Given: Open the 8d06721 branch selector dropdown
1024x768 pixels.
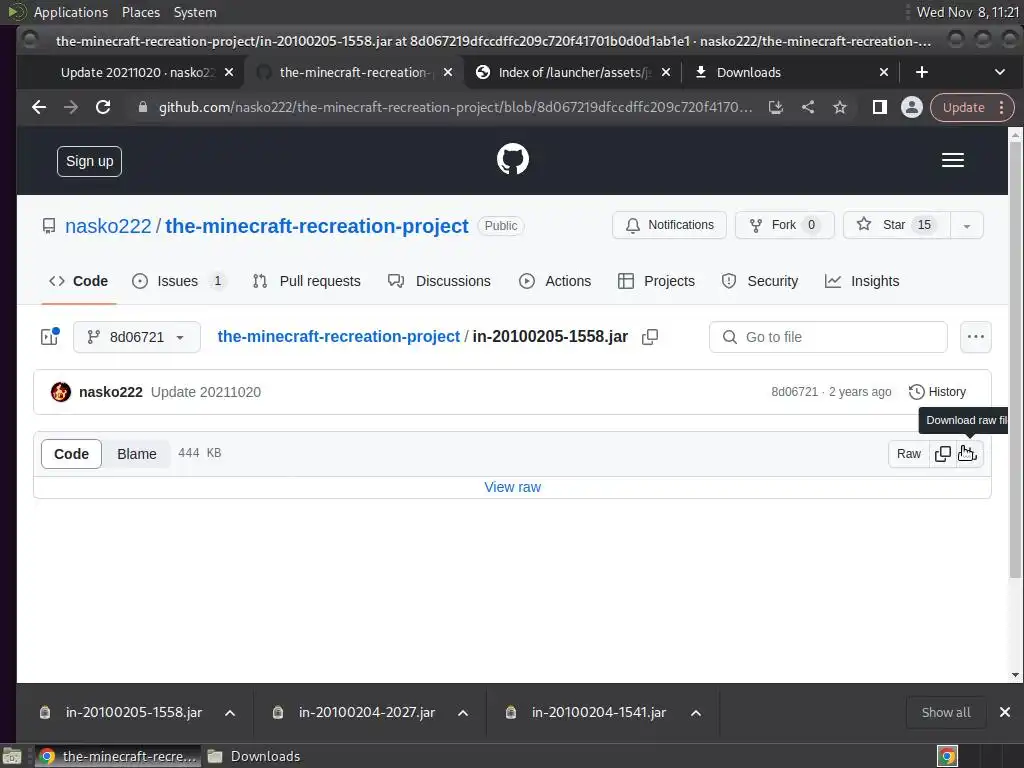Looking at the screenshot, I should tap(136, 337).
